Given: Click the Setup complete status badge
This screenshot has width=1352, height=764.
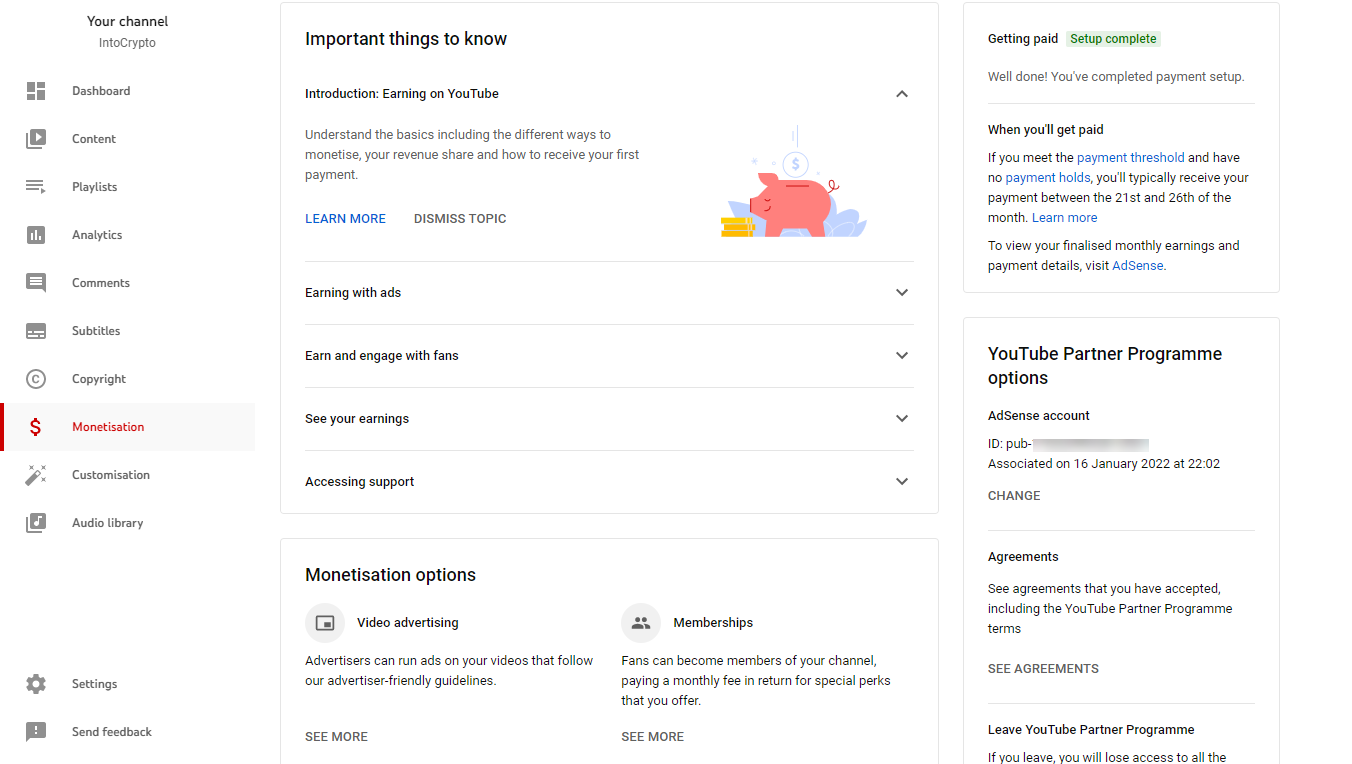Looking at the screenshot, I should [1113, 39].
